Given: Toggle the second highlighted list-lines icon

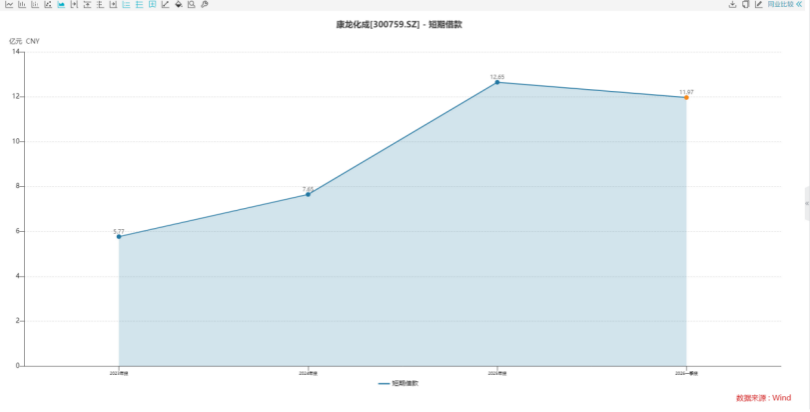Looking at the screenshot, I should pyautogui.click(x=139, y=5).
